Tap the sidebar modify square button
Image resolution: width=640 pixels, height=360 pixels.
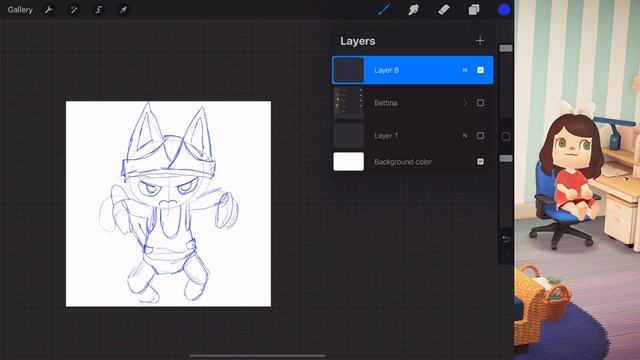[506, 136]
